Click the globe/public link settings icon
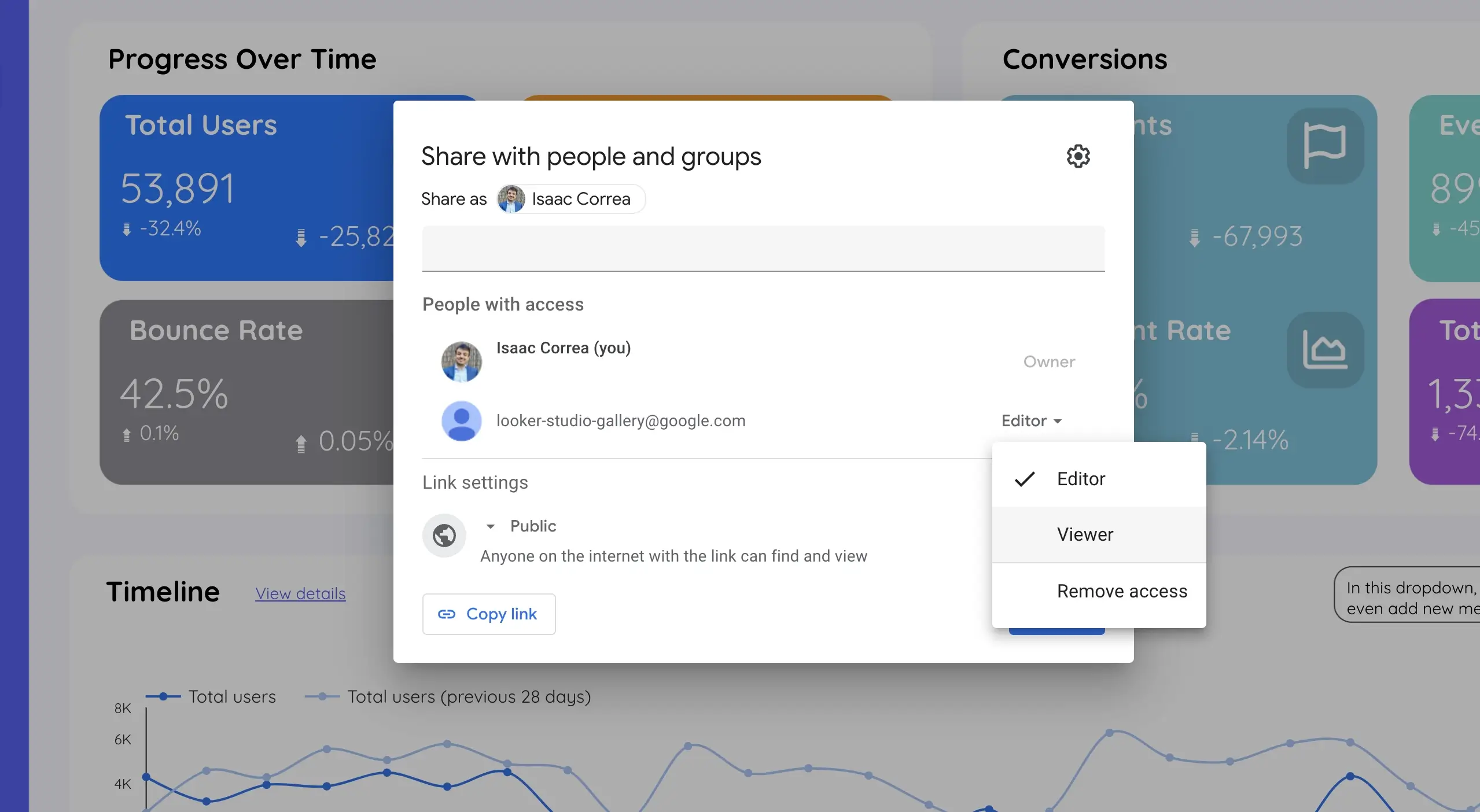 [443, 535]
